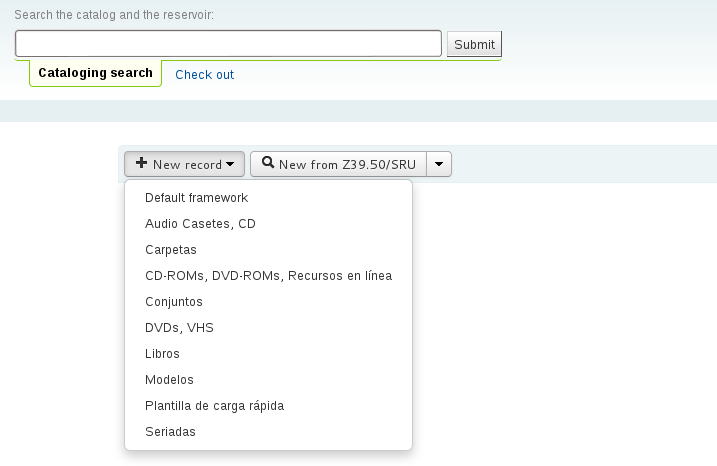Viewport: 717px width, 466px height.
Task: Click the magnifier icon on Z39.50/SRU button
Action: click(268, 163)
